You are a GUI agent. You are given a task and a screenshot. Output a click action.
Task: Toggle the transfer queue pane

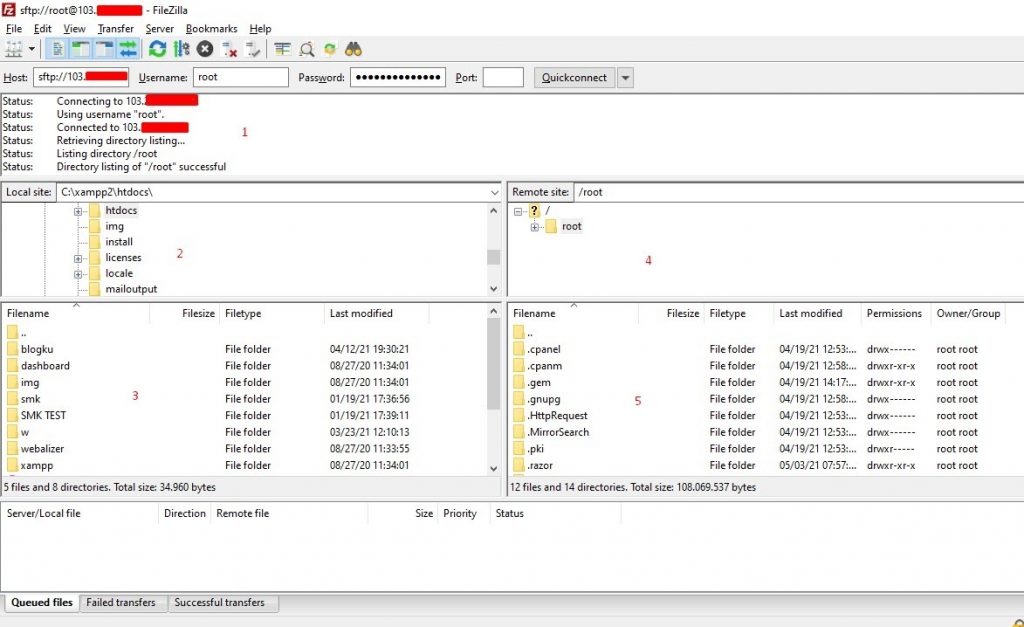pyautogui.click(x=130, y=48)
